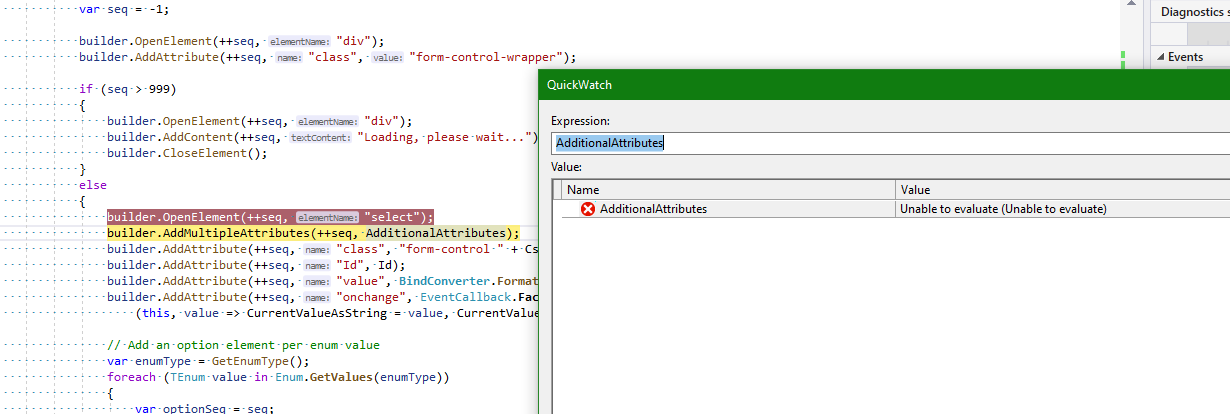
Task: Click the builder.AddMultipleAttributes highlighted line
Action: [x=313, y=233]
